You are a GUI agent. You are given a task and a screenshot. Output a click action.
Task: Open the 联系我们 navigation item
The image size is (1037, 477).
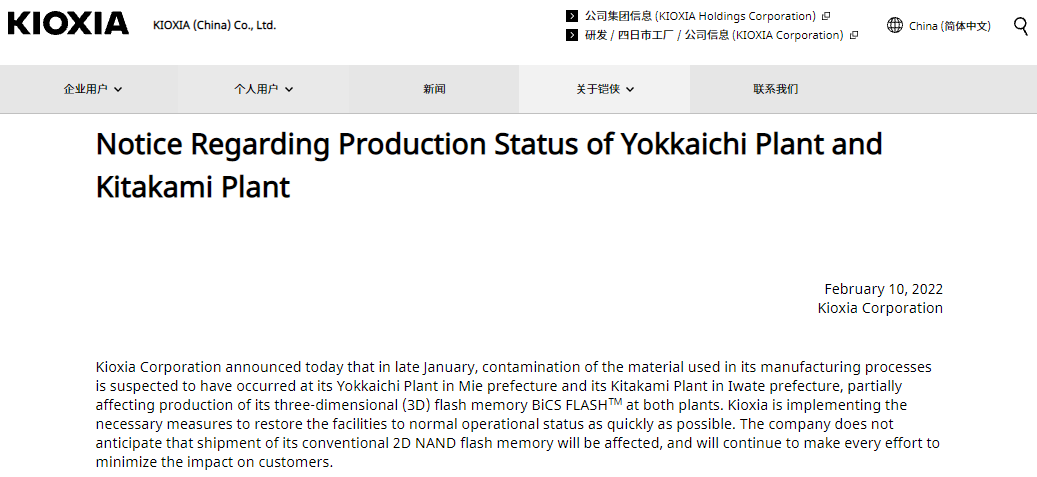coord(775,89)
